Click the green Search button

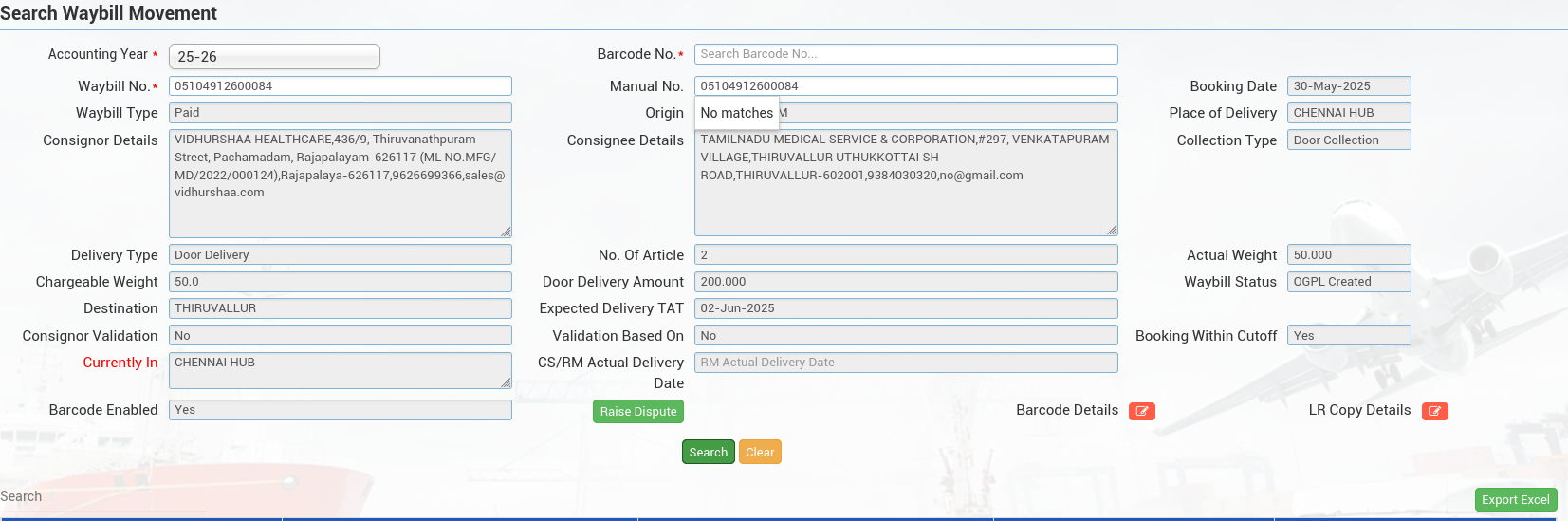point(708,453)
